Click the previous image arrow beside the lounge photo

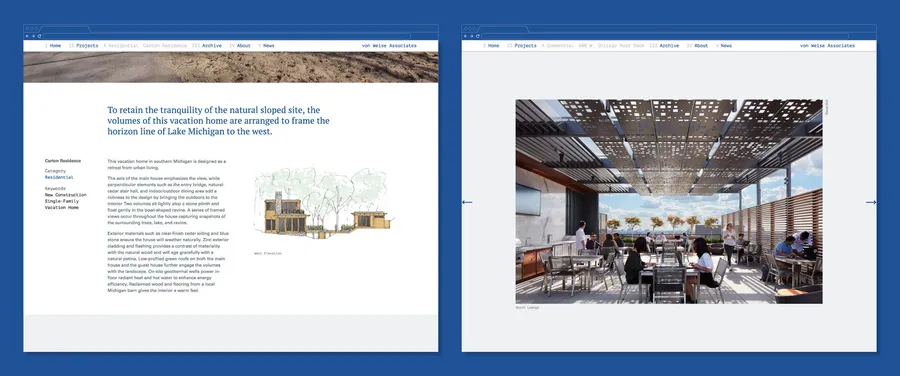(x=467, y=202)
